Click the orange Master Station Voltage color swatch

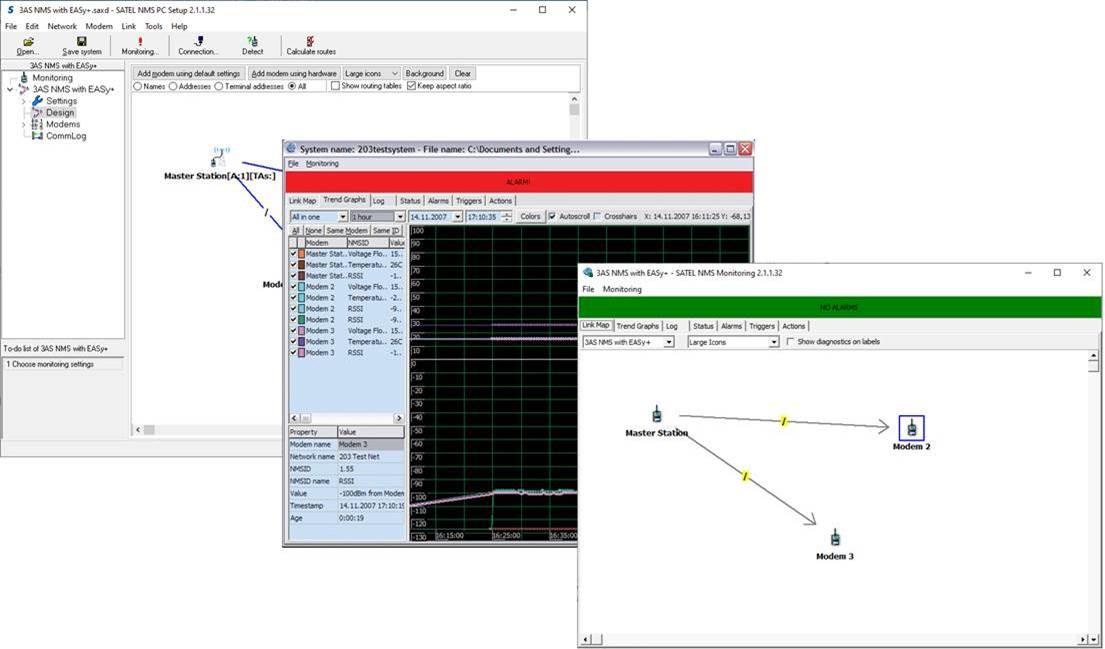click(302, 254)
